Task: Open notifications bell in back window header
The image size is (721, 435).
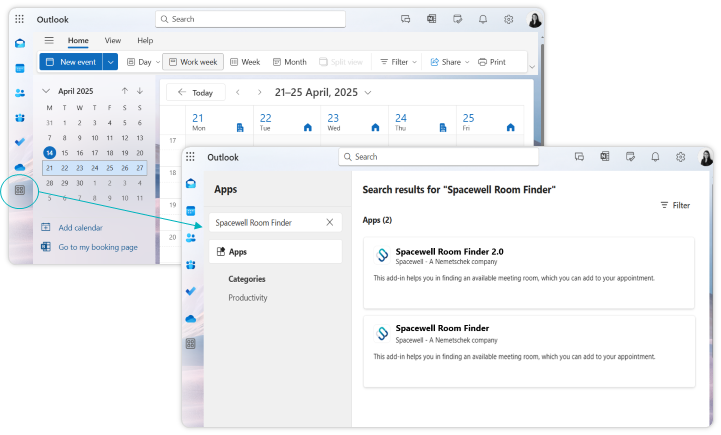Action: [x=483, y=19]
